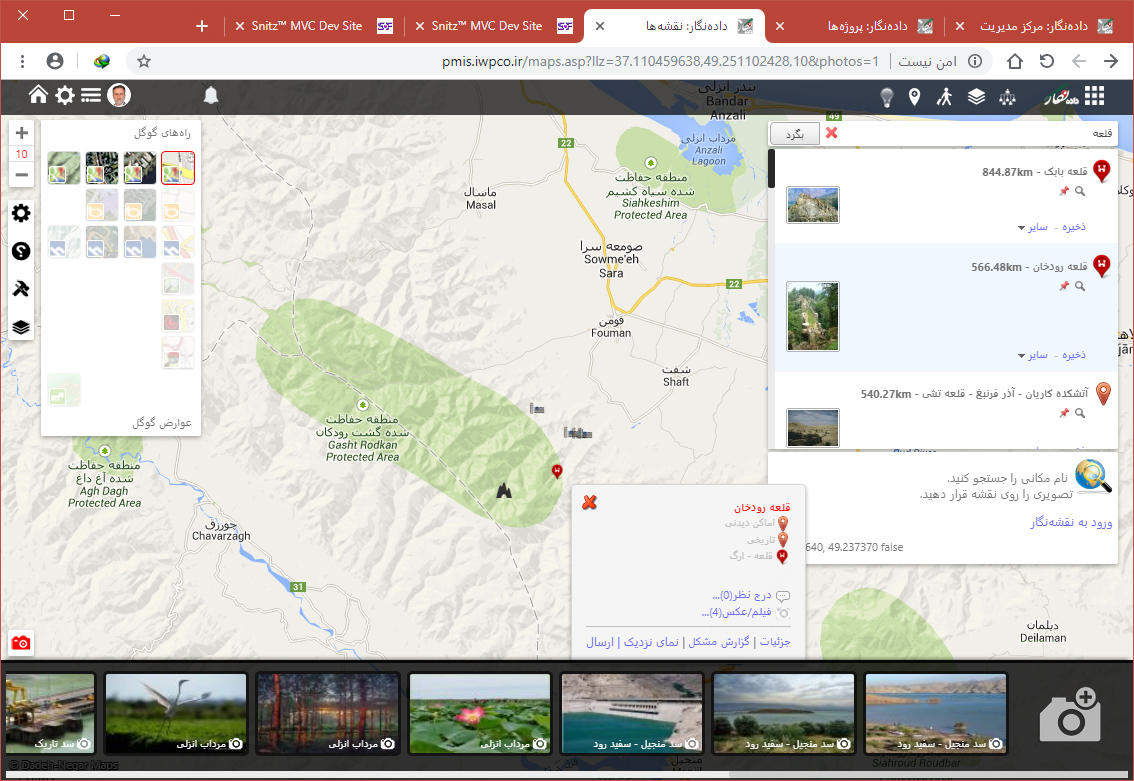Image resolution: width=1134 pixels, height=781 pixels.
Task: Open the hammer tools icon on map sidebar
Action: 21,289
